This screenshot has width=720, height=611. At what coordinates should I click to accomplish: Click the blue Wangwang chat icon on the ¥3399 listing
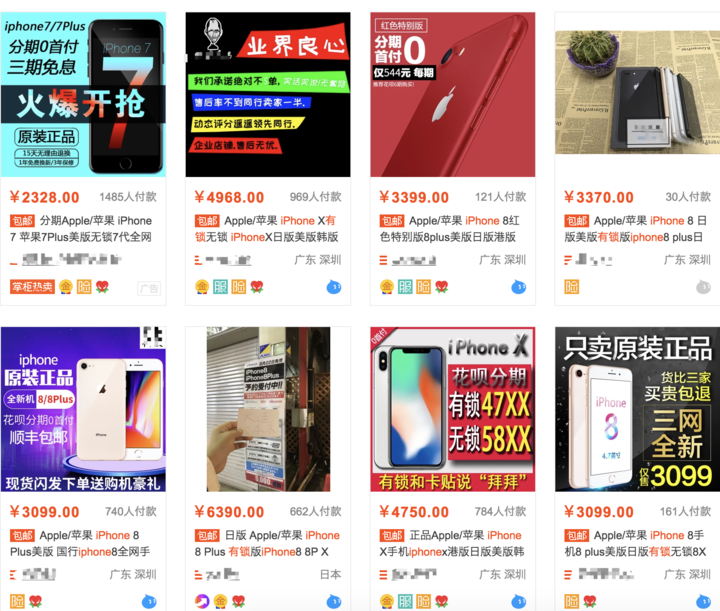coord(518,287)
